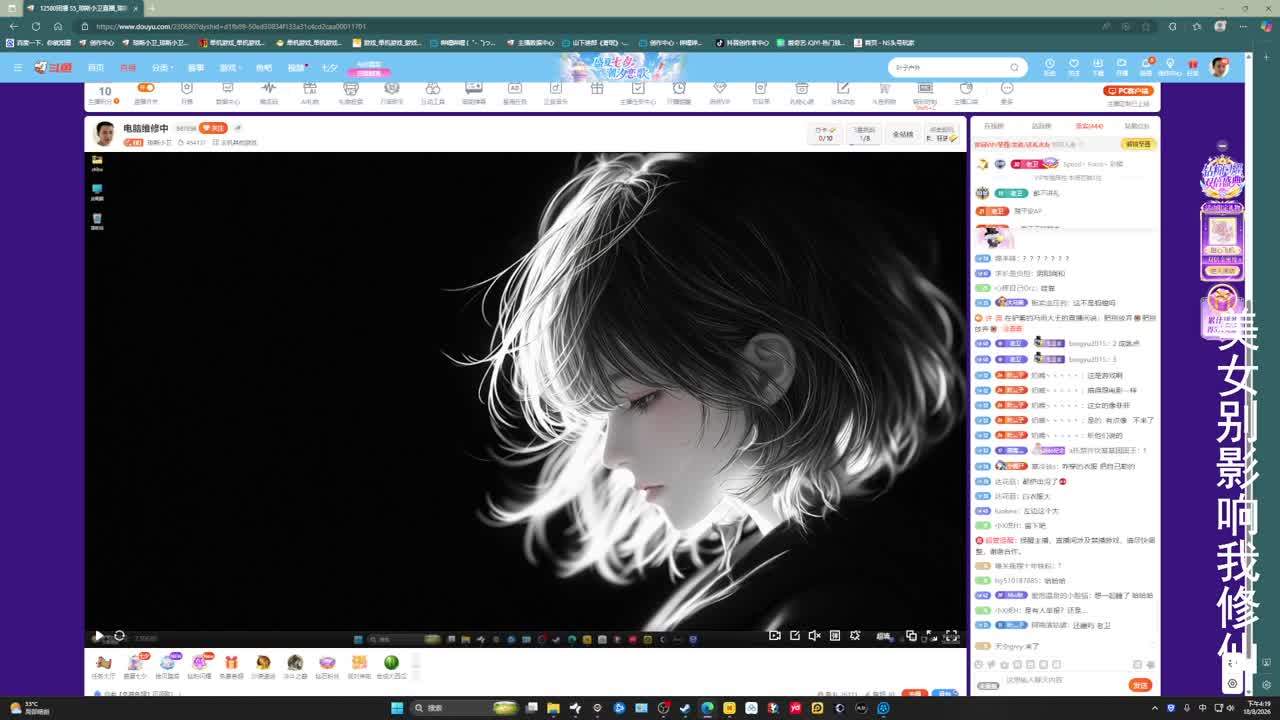Click the streamer's profile avatar
Image resolution: width=1280 pixels, height=720 pixels.
coord(104,133)
